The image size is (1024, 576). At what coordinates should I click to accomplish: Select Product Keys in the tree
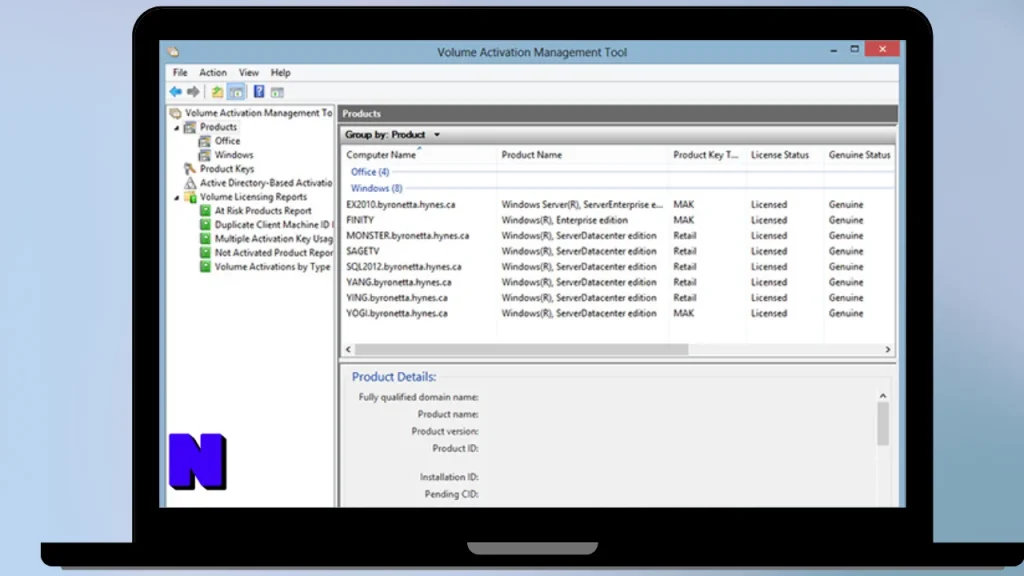[227, 169]
